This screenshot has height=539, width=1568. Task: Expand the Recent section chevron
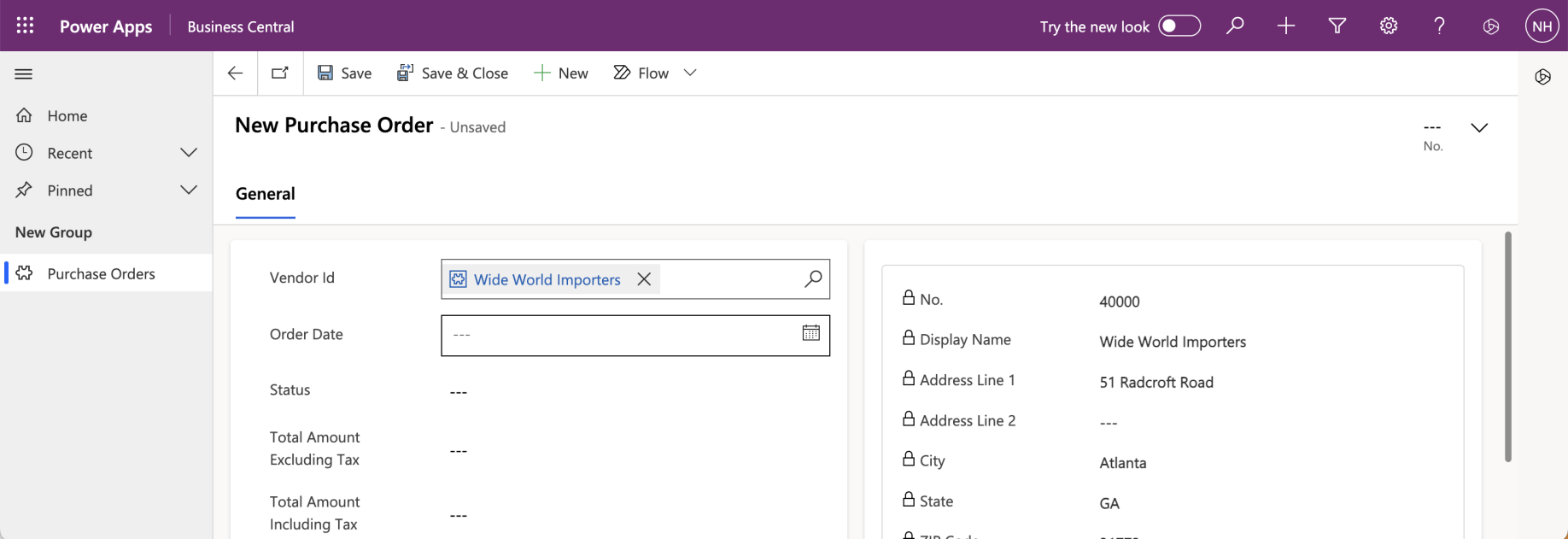pyautogui.click(x=189, y=153)
